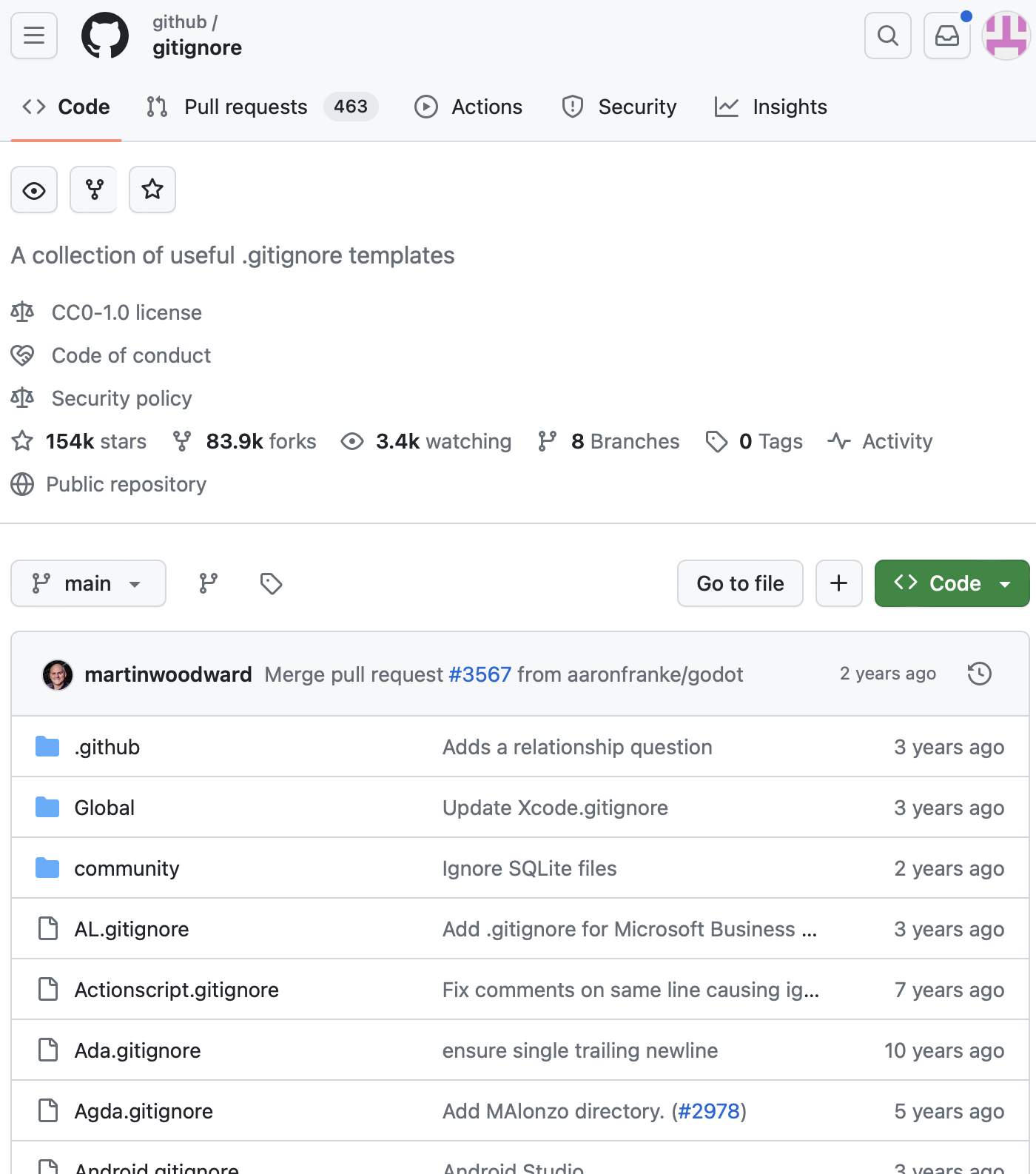Click the watch (eye) button
1036x1174 pixels.
coord(34,190)
